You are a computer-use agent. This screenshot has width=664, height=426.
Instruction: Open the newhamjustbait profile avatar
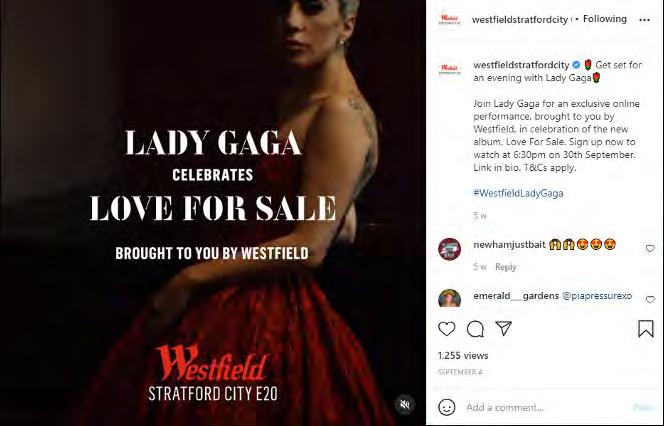click(449, 249)
